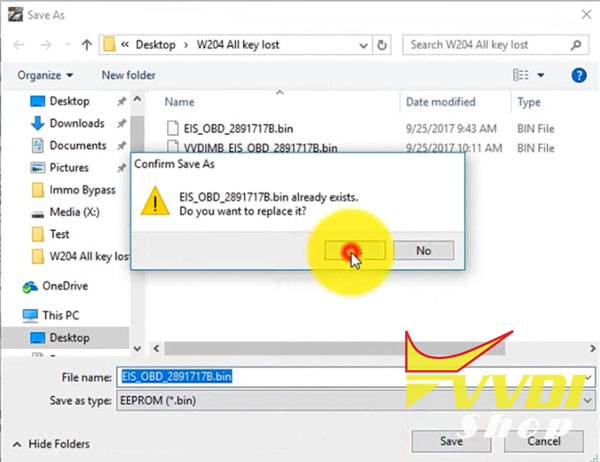Viewport: 600px width, 462px height.
Task: Open recent locations dropdown arrow
Action: (x=68, y=45)
